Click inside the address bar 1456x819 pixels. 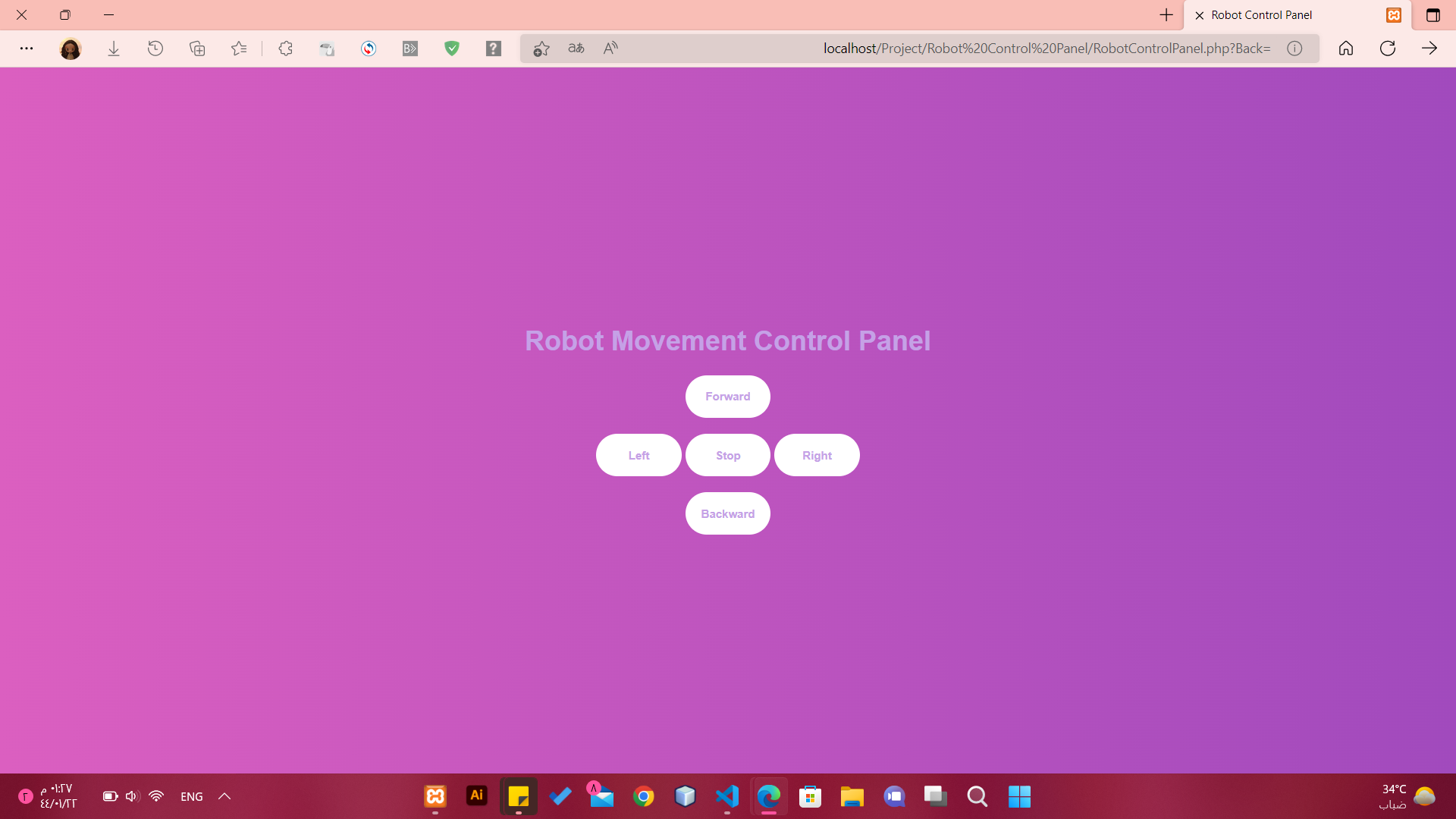[x=1046, y=48]
